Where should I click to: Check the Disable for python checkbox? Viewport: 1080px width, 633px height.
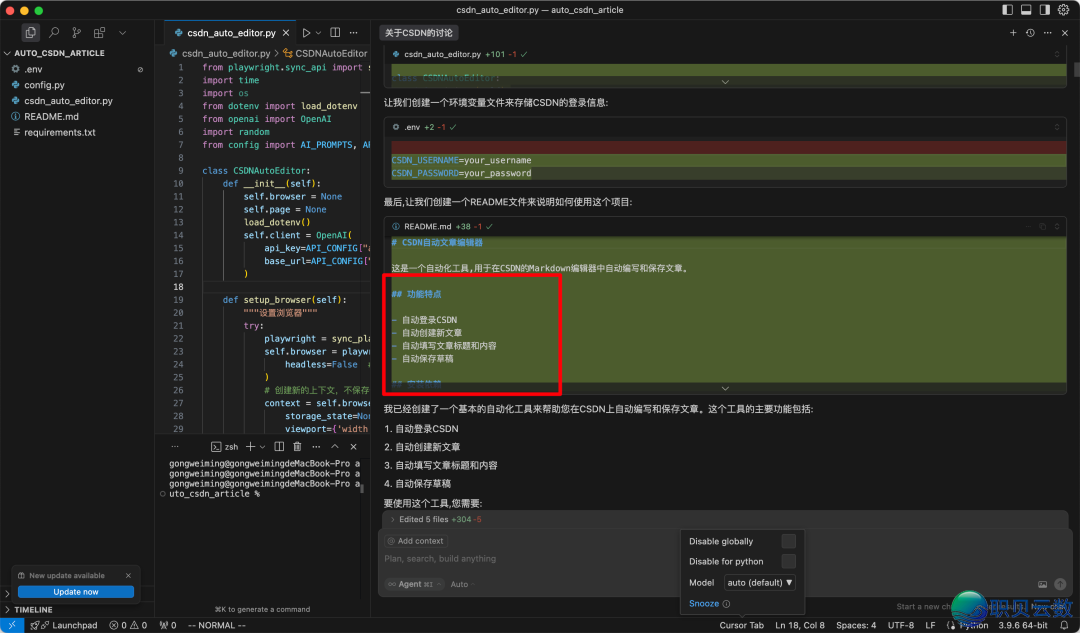(x=788, y=561)
